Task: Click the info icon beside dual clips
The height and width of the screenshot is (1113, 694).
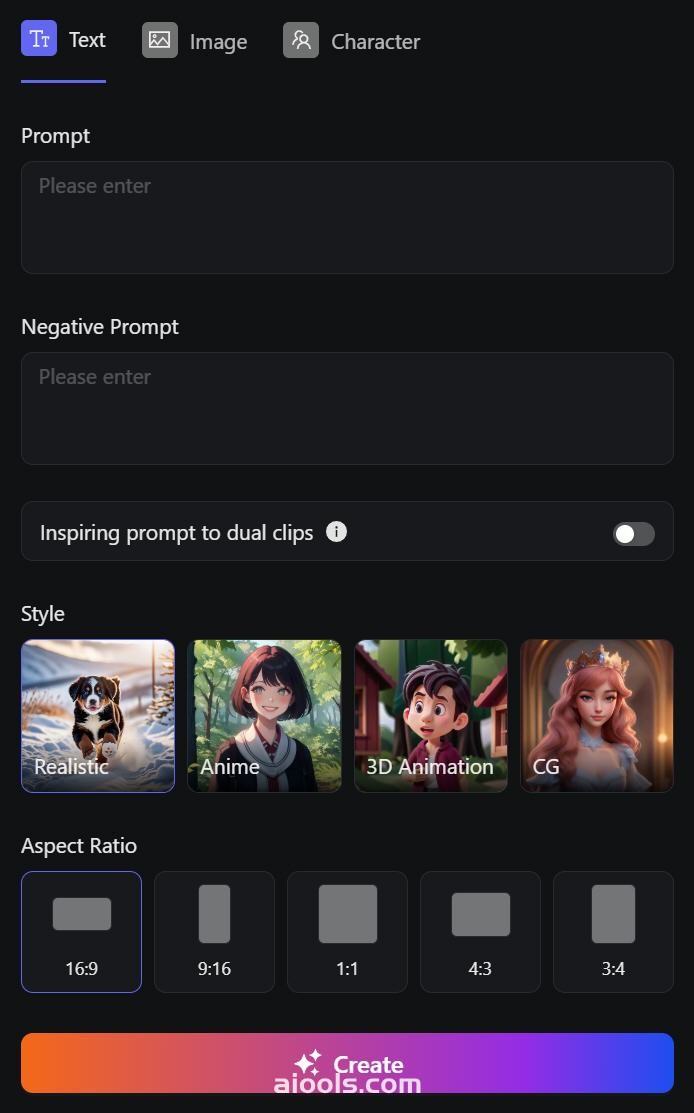Action: tap(336, 532)
